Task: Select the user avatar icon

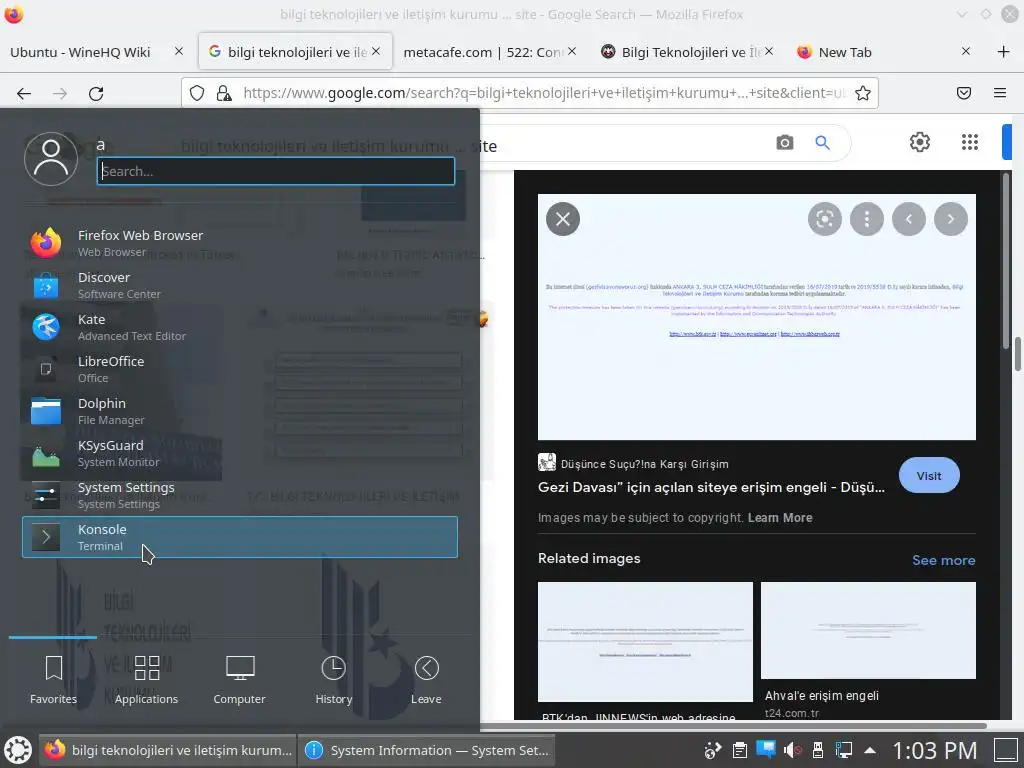Action: point(51,159)
